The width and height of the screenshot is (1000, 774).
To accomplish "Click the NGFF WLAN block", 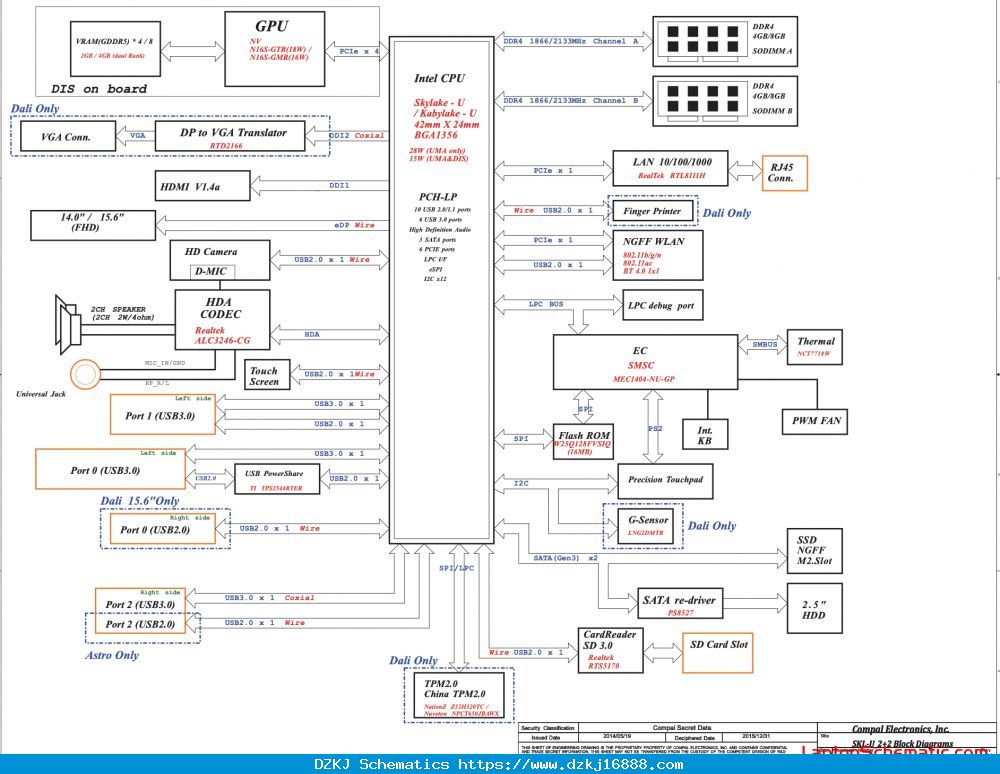I will pos(658,255).
